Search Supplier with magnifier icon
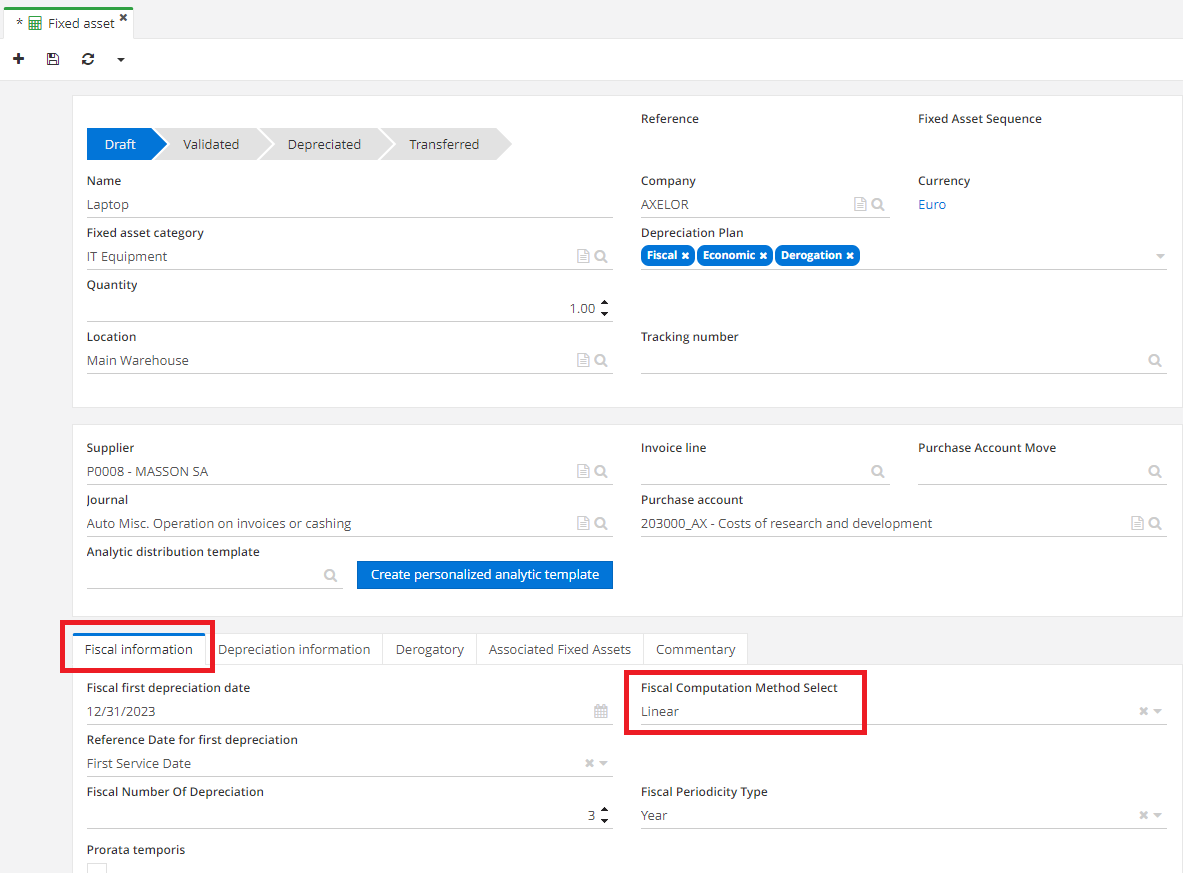 [x=601, y=472]
